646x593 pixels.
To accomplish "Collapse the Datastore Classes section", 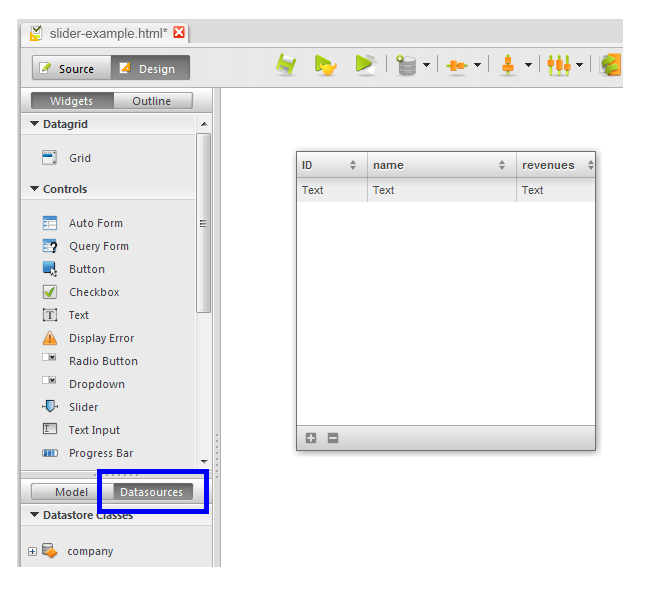I will pyautogui.click(x=35, y=515).
